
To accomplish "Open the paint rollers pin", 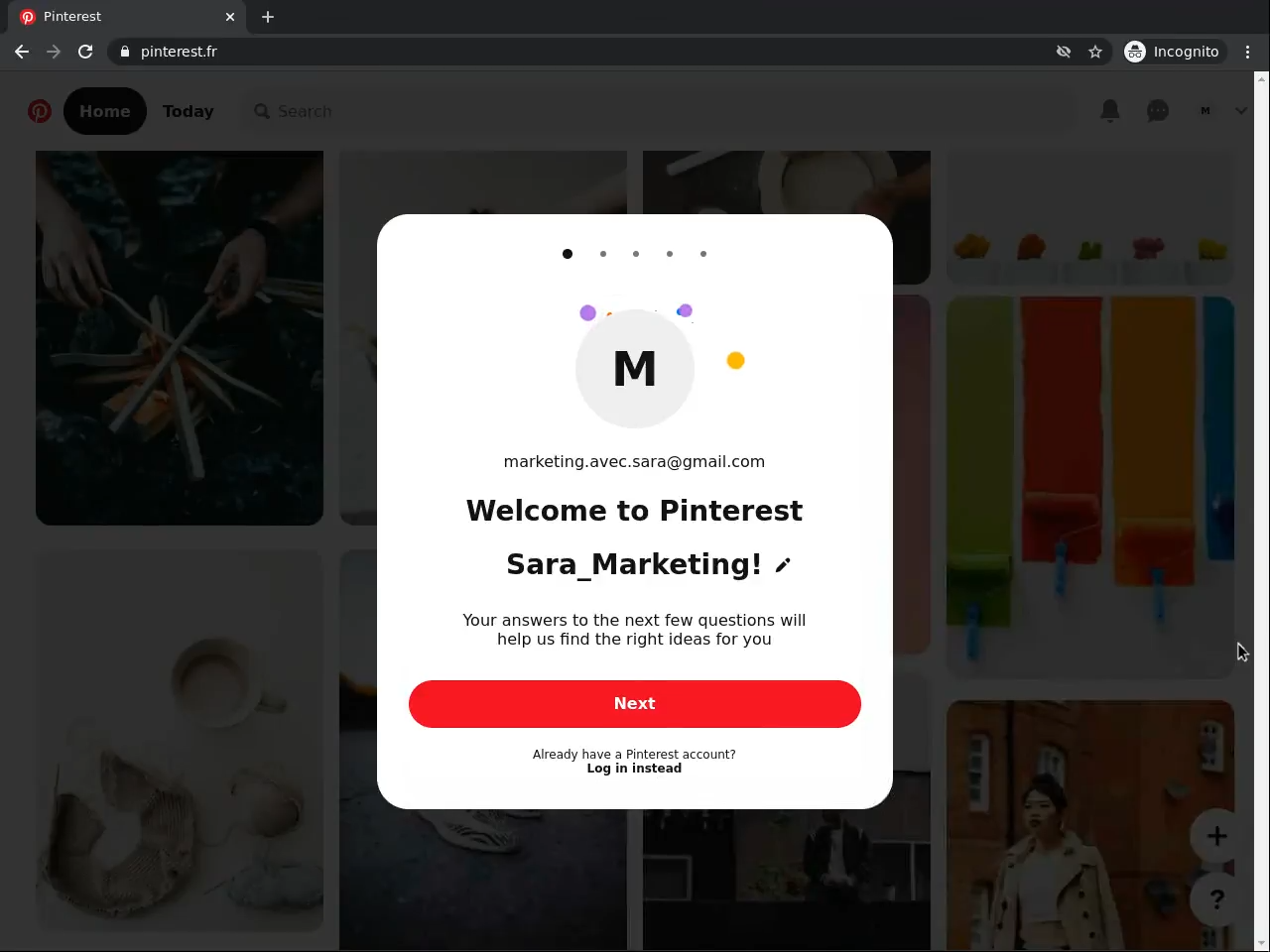I will pyautogui.click(x=1090, y=488).
